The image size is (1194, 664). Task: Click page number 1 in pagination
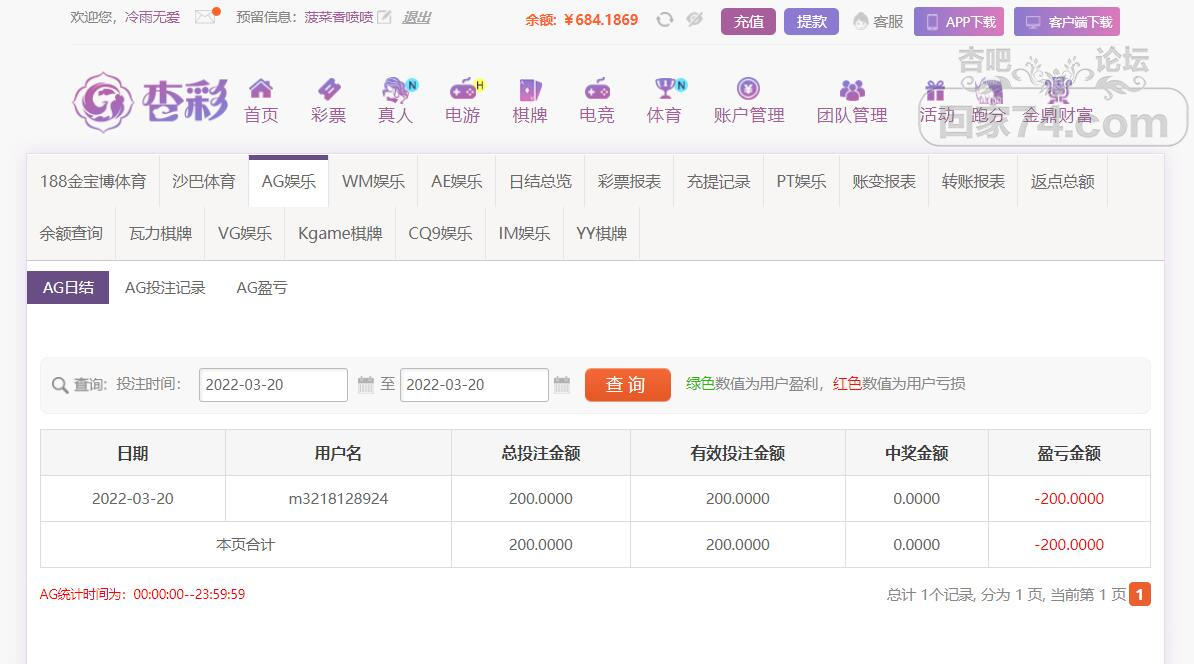coord(1140,594)
